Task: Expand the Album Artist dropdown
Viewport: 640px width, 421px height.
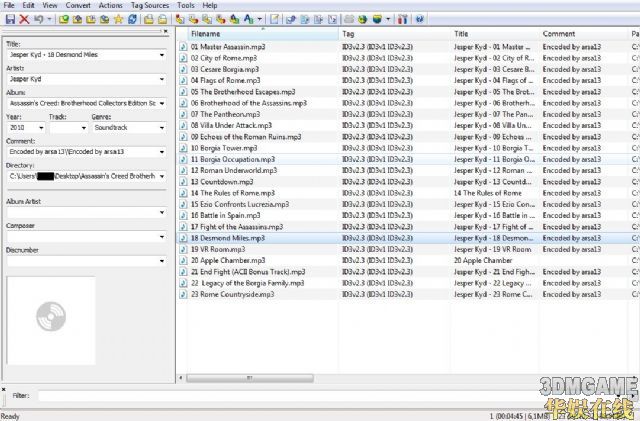Action: point(162,212)
